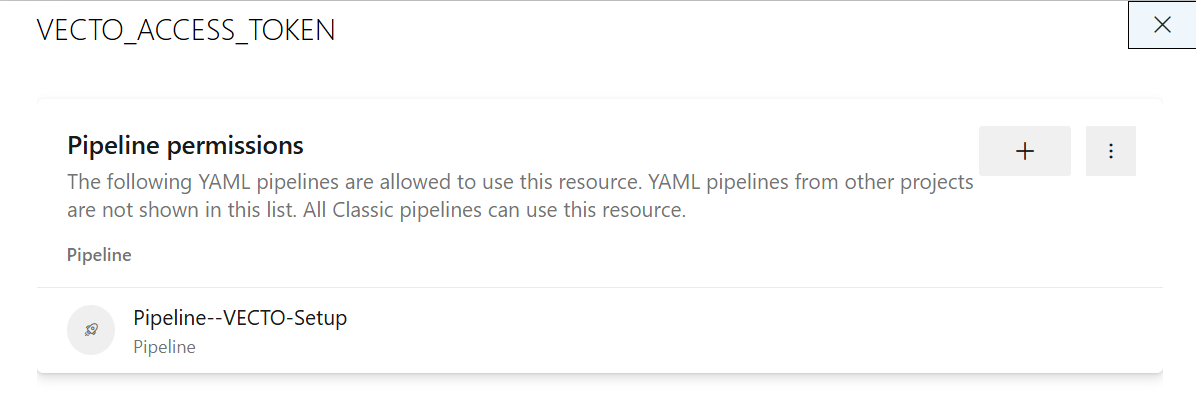Click the gray Pipeline subtitle under Pipeline--VECTO-Setup
Viewport: 1196px width, 412px height.
[164, 347]
